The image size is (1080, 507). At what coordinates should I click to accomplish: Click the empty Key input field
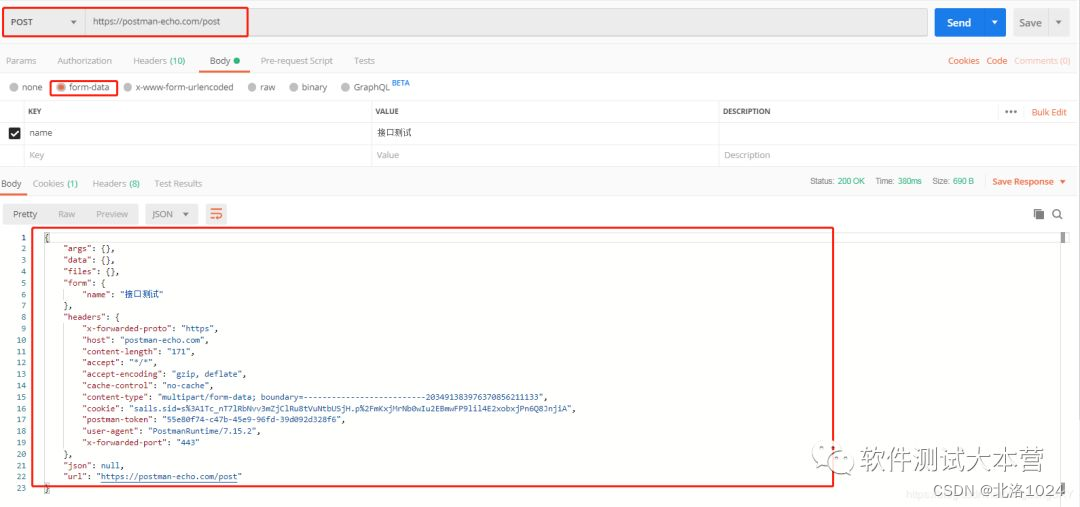pos(198,155)
